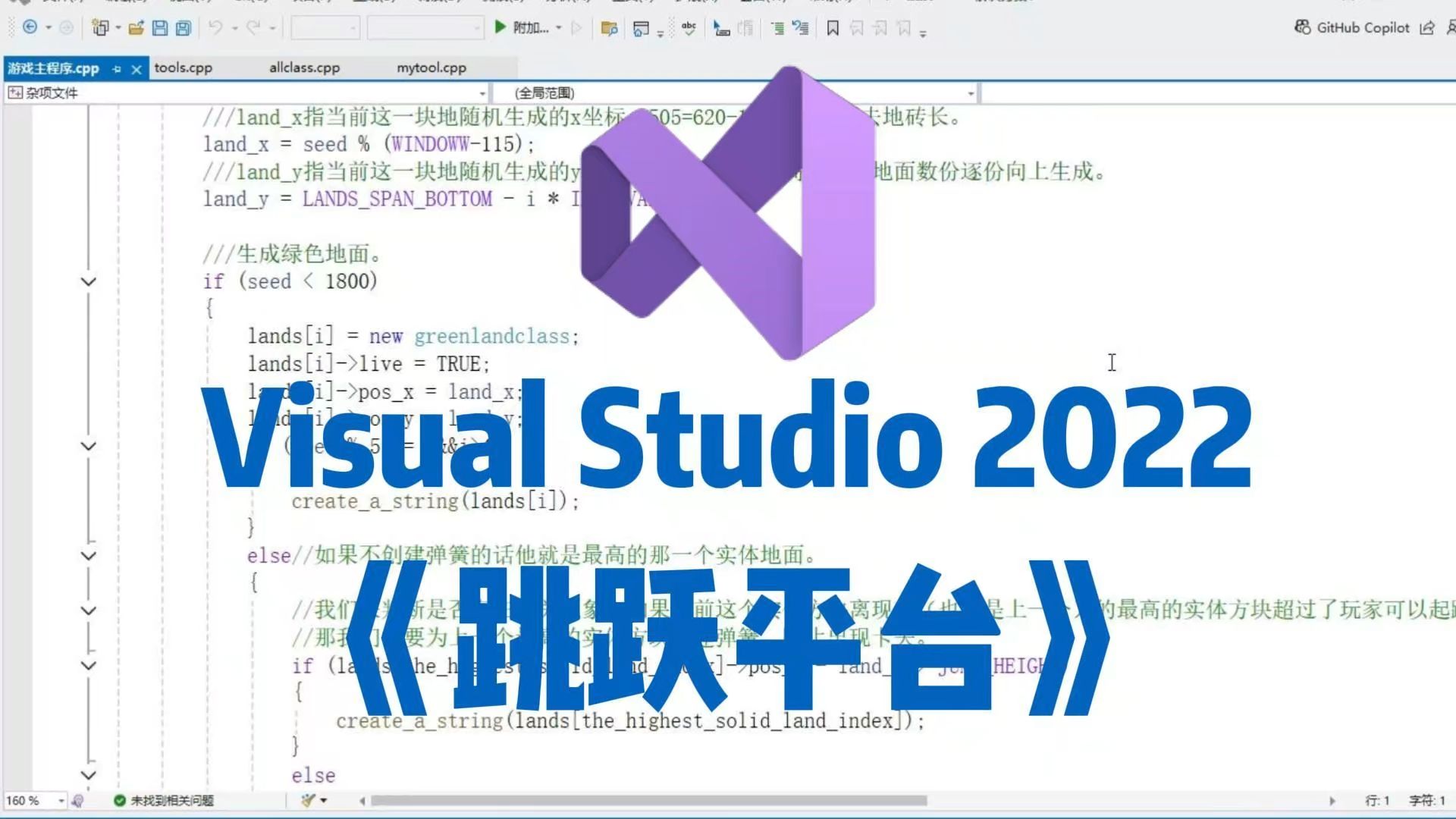Image resolution: width=1456 pixels, height=819 pixels.
Task: Click the Navigate Backward arrow icon
Action: 30,27
